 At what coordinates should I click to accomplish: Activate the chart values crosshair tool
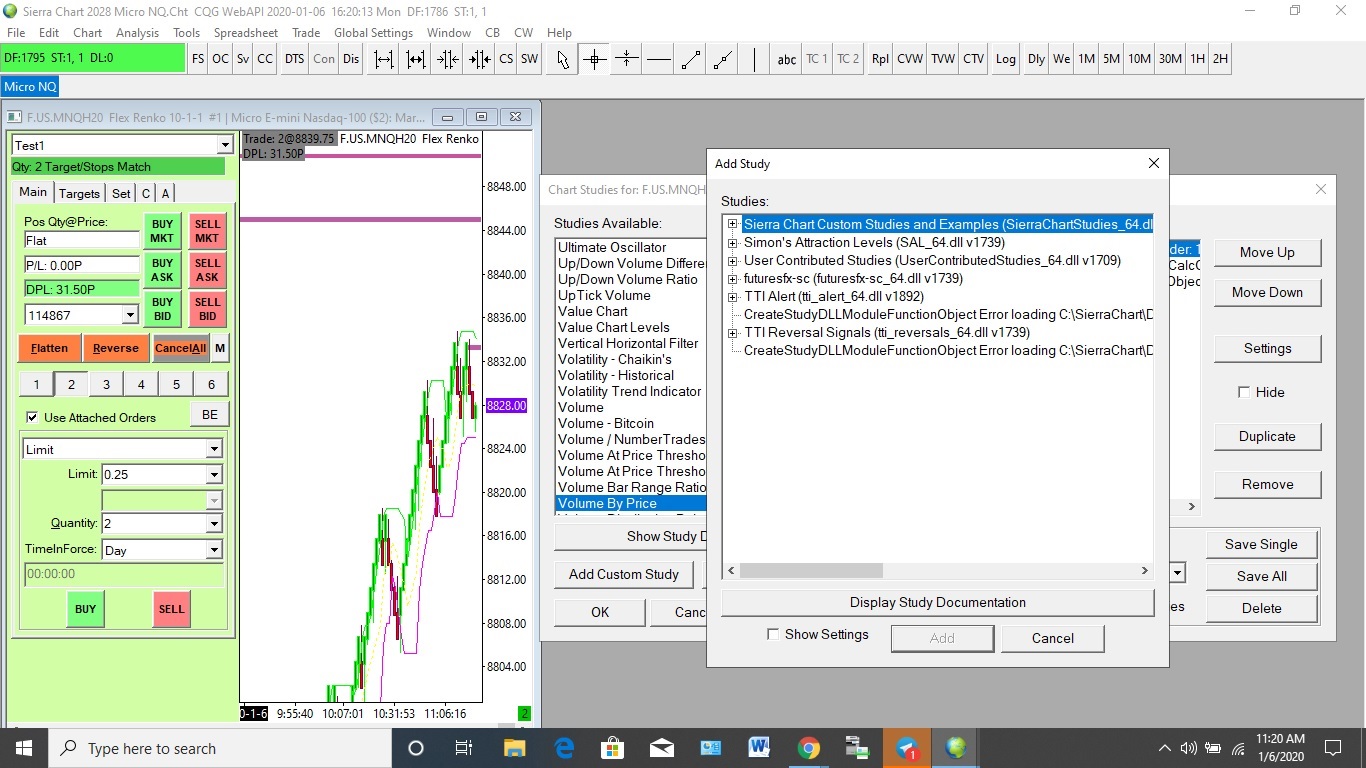[x=594, y=59]
